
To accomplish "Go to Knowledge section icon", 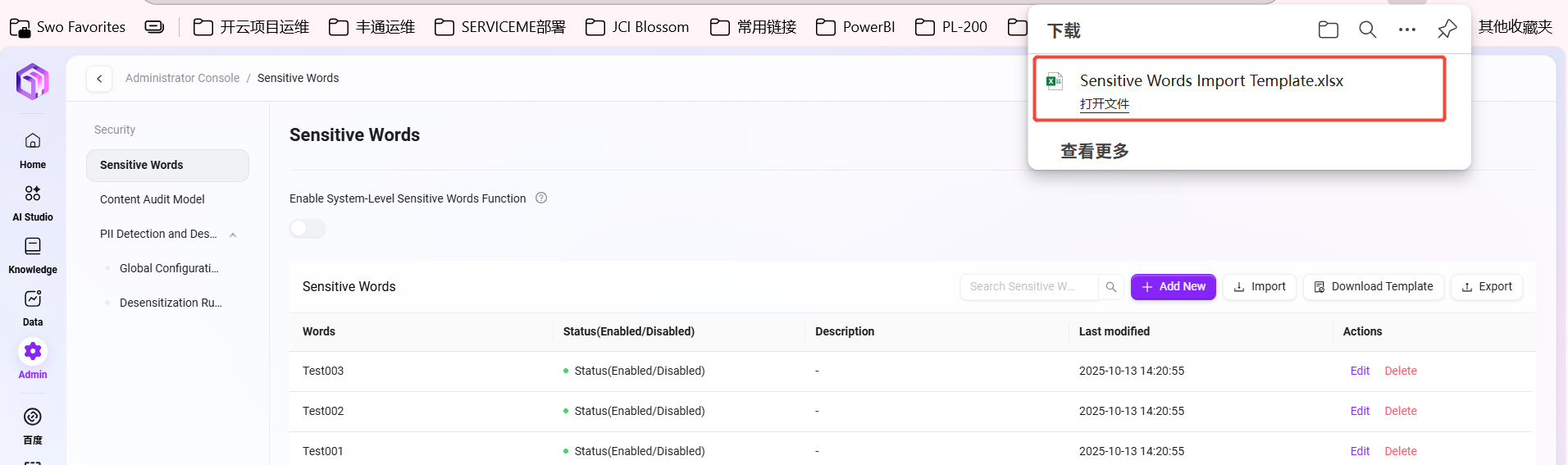I will point(33,246).
